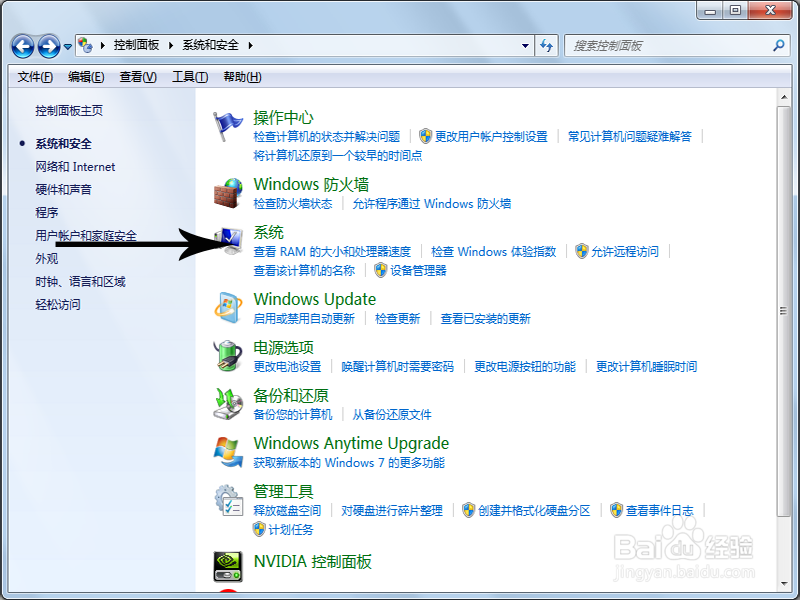Open the Power Options battery icon

click(228, 356)
